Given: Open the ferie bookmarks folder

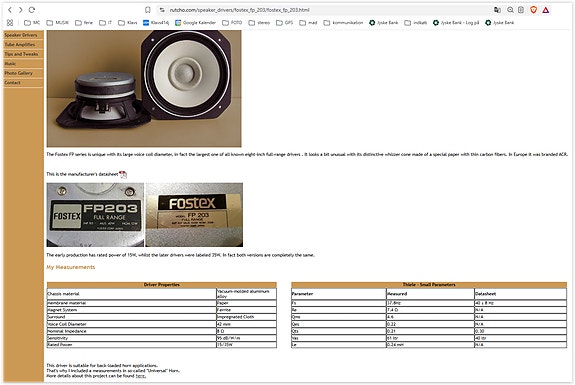Looking at the screenshot, I should pos(84,23).
